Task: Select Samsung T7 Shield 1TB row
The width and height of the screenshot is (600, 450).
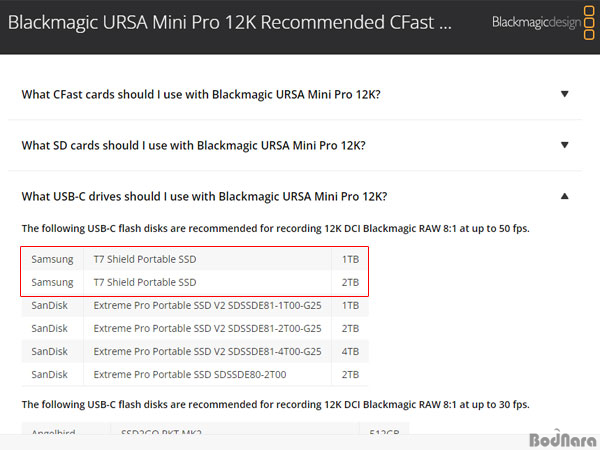Action: point(195,259)
